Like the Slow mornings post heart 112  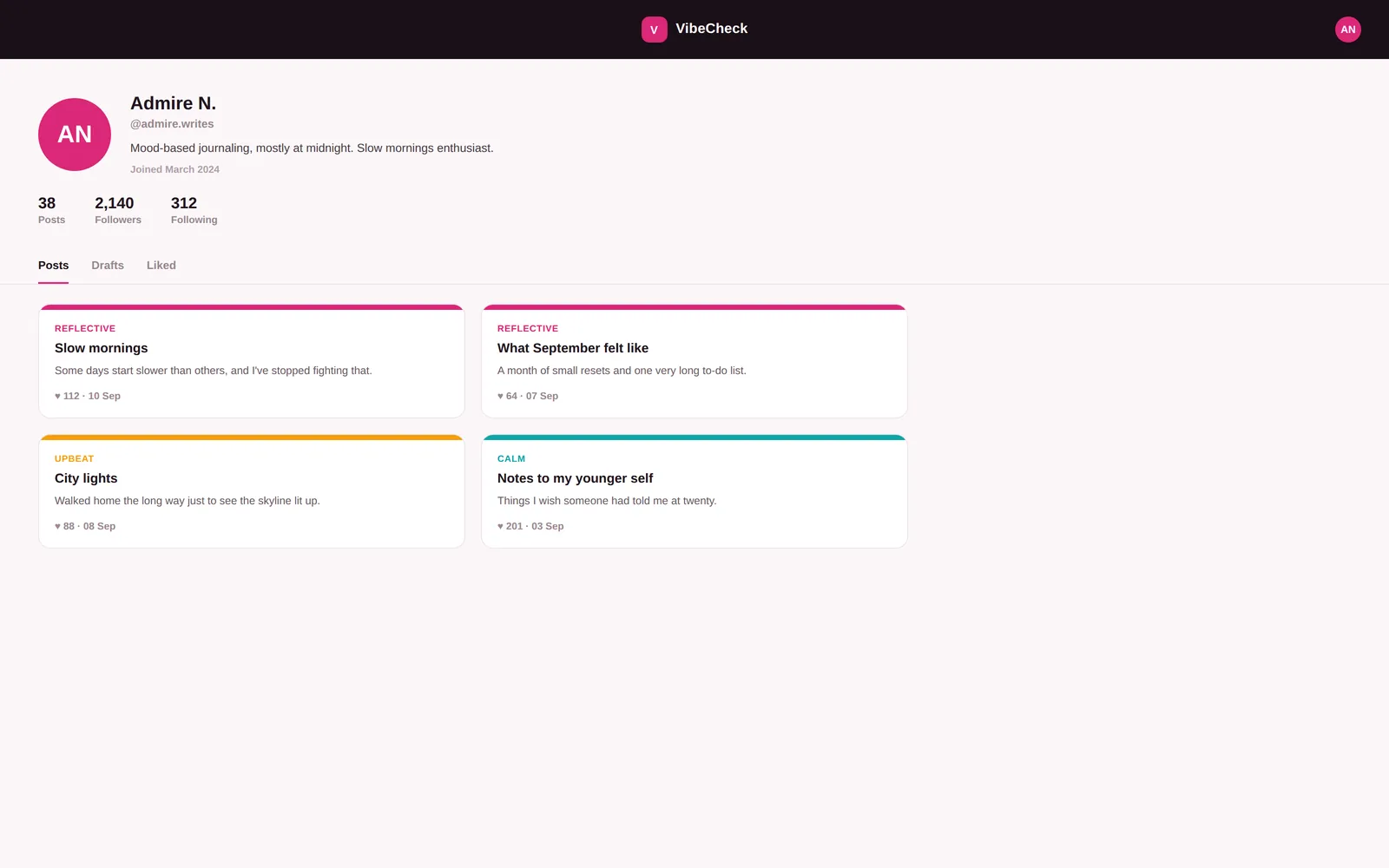tap(58, 396)
